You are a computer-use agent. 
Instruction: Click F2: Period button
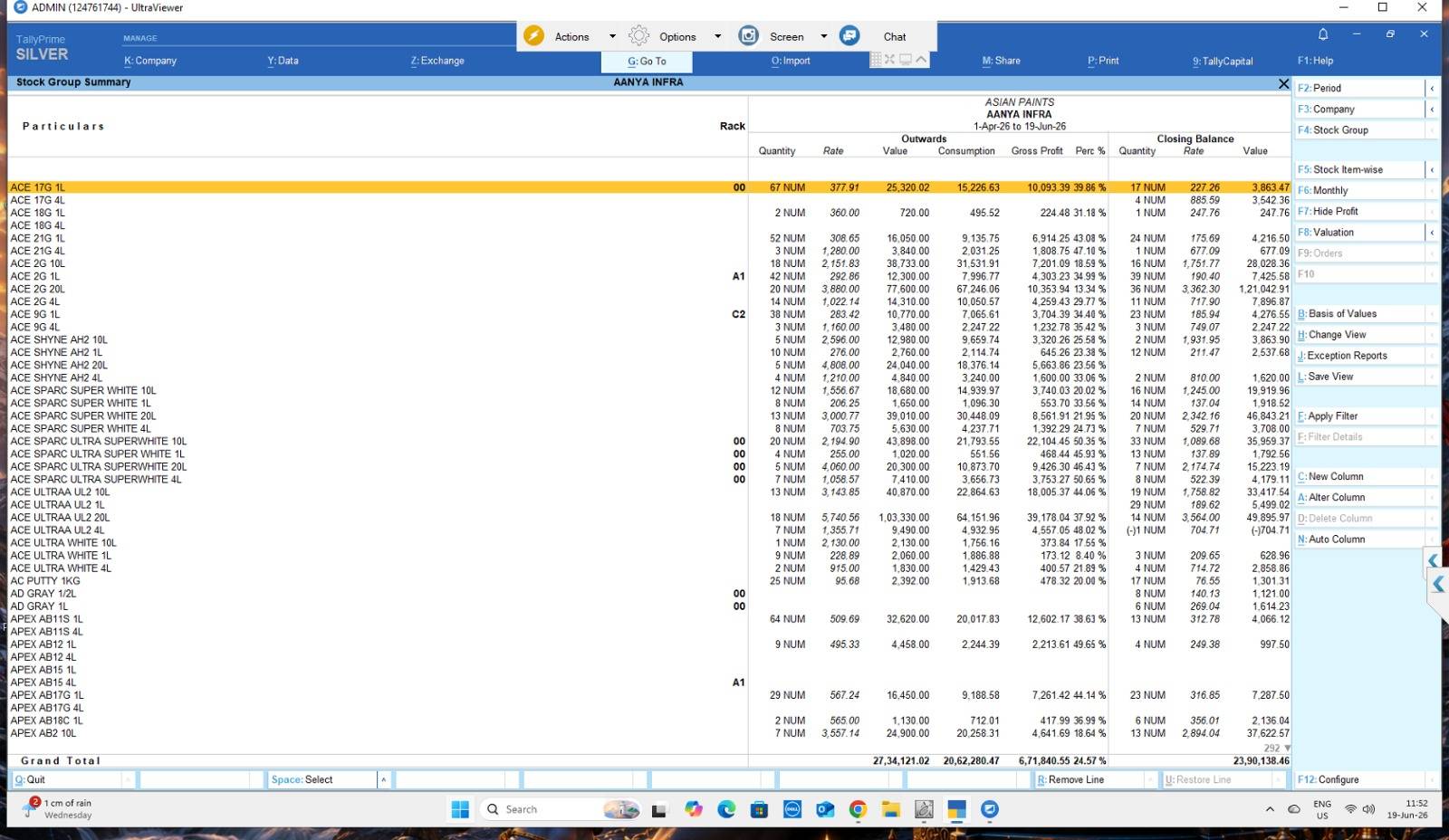click(1359, 88)
